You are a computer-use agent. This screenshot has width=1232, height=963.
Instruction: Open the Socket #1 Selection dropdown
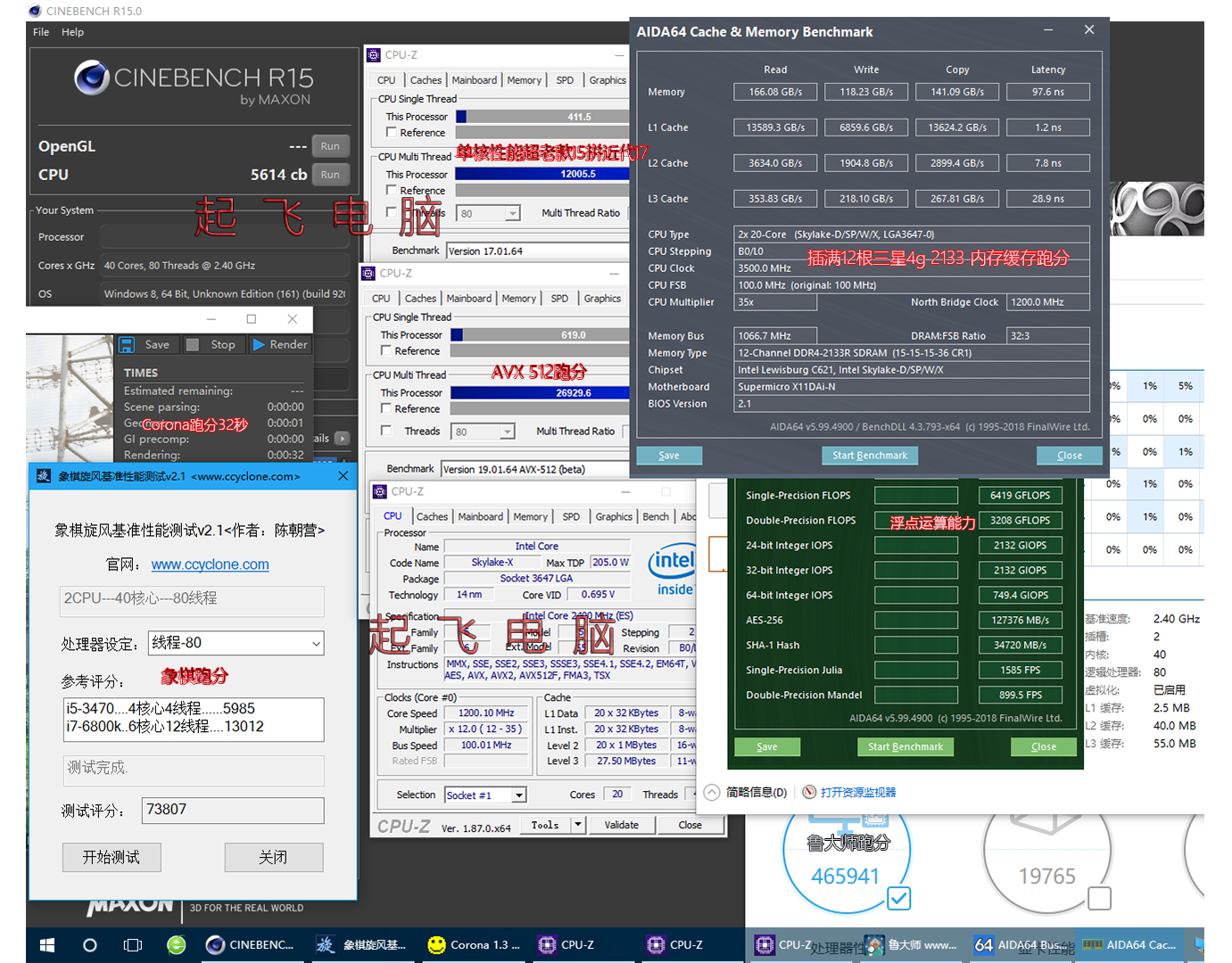[x=519, y=795]
